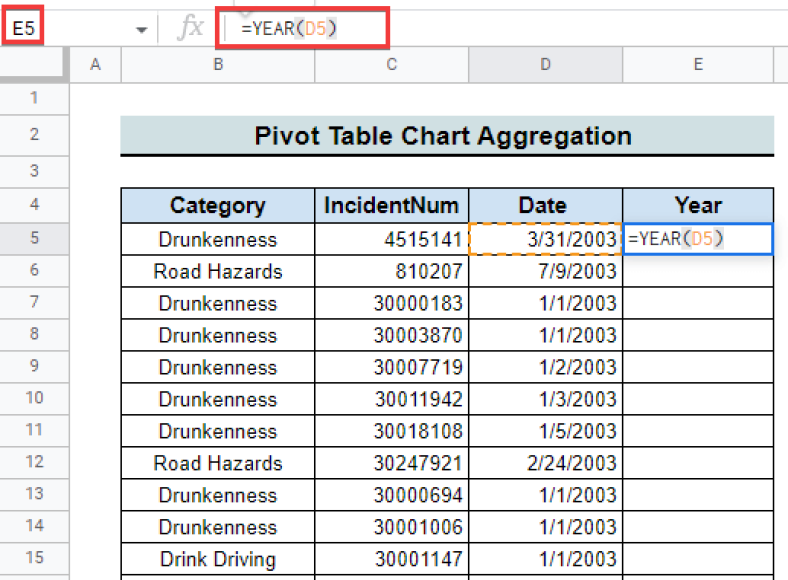Click the fx function icon
This screenshot has height=580, width=788.
tap(191, 27)
